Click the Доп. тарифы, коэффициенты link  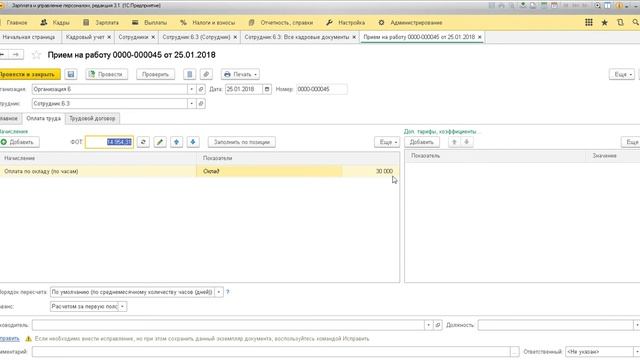pos(442,131)
